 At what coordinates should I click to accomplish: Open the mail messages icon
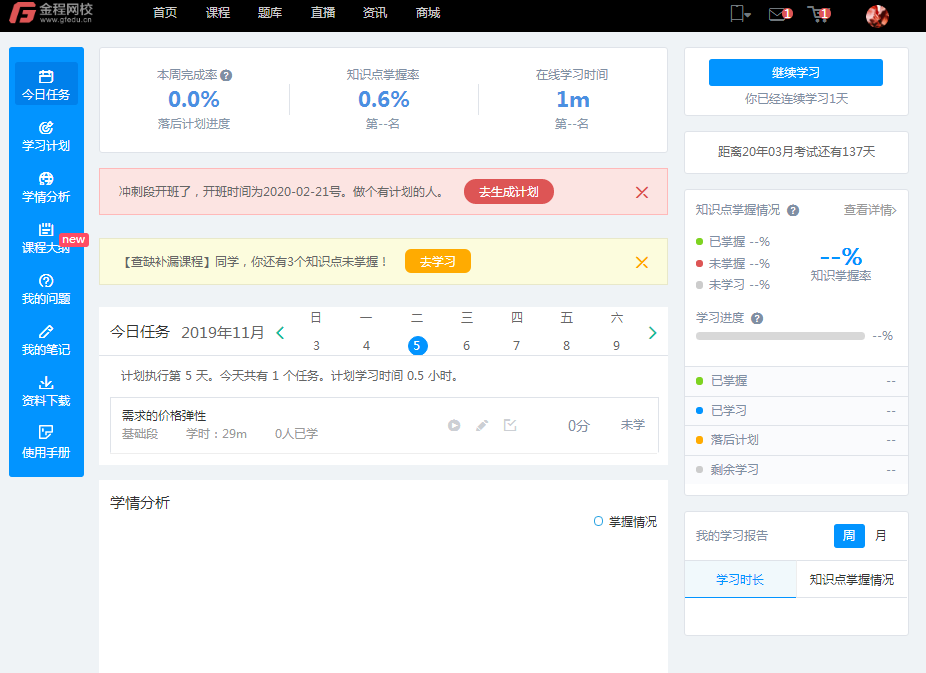click(x=778, y=14)
